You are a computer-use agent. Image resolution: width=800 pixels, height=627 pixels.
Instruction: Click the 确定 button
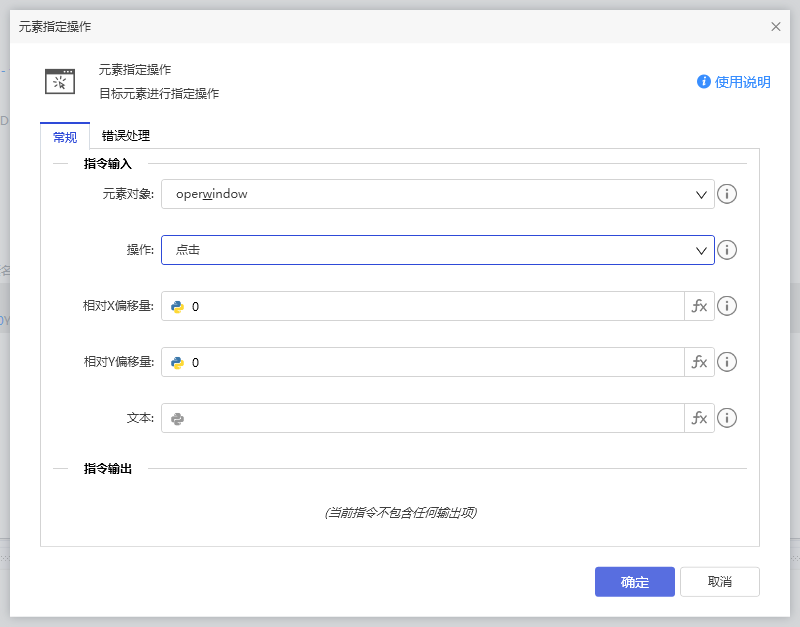pyautogui.click(x=634, y=581)
